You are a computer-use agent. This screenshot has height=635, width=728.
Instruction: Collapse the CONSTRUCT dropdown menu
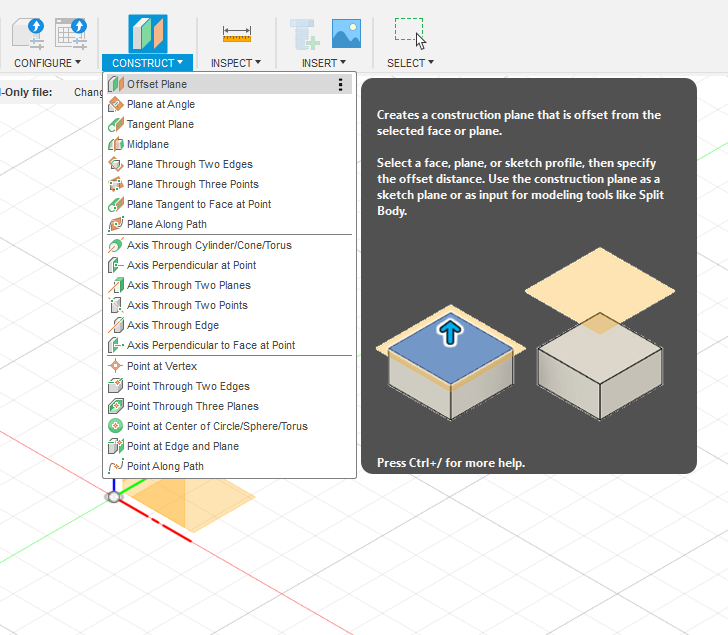(147, 63)
